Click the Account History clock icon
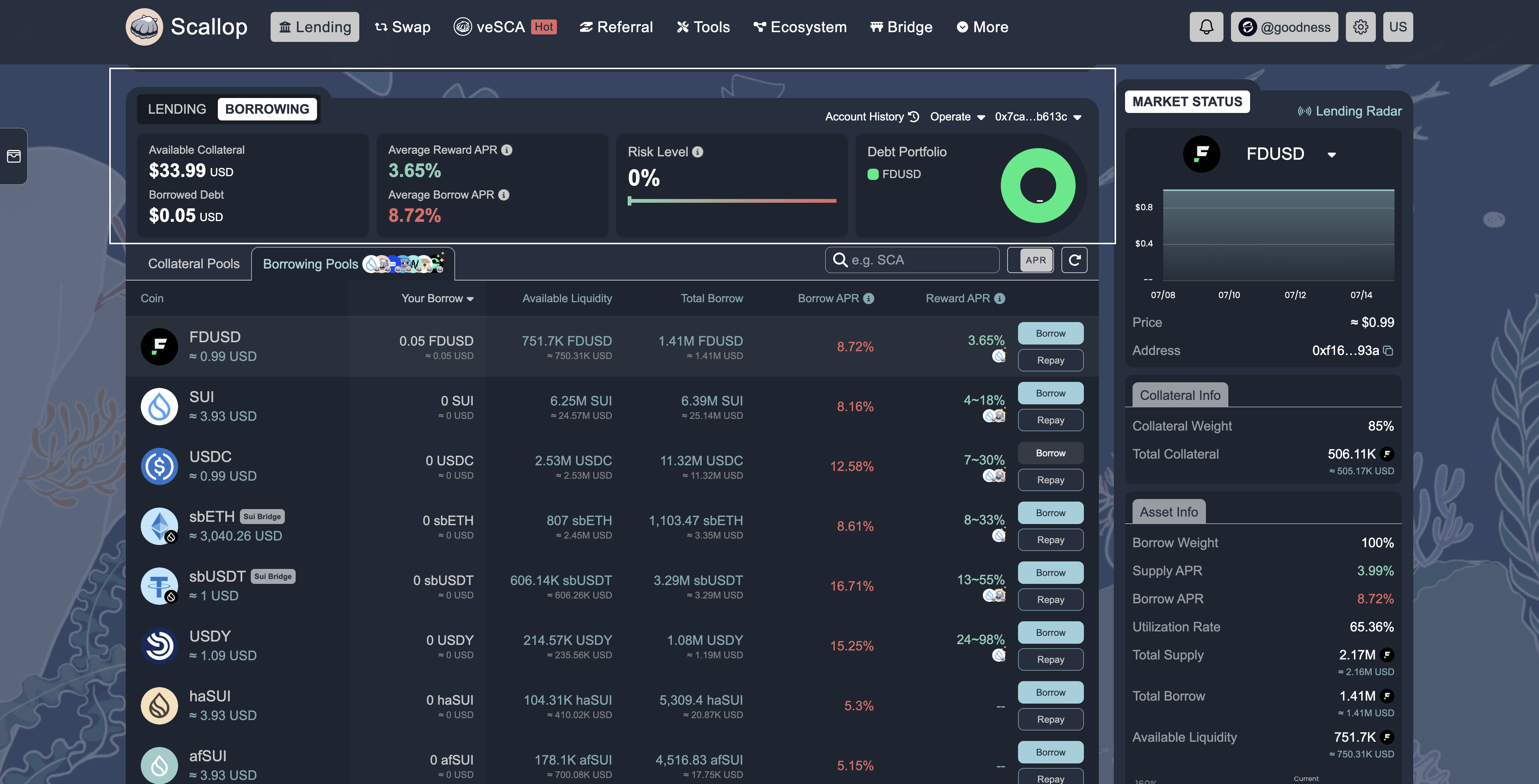Screen dimensions: 1539x784 [x=914, y=116]
